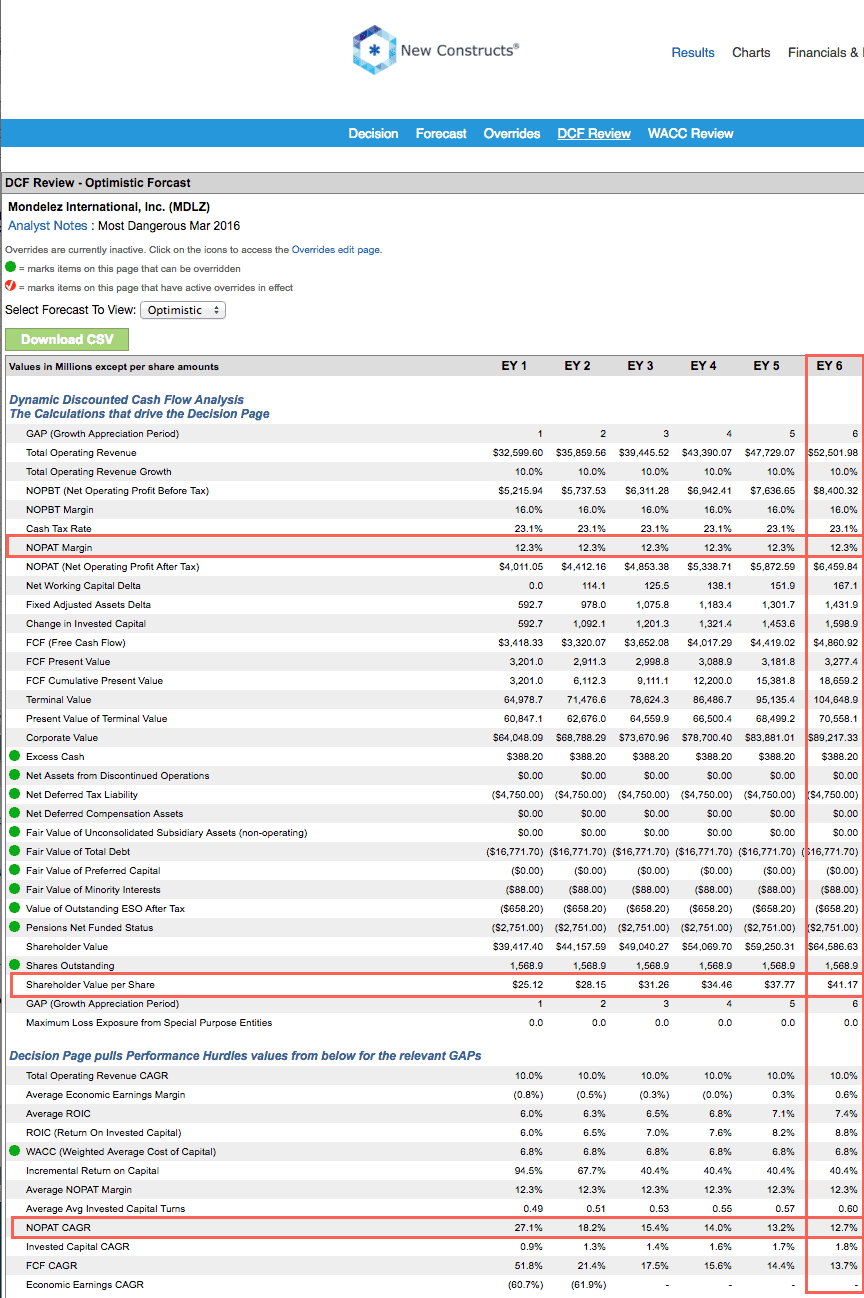Click the 'Fixed Adjusted Assets Delta' row label
Screen dimensions: 864x1298
click(88, 605)
